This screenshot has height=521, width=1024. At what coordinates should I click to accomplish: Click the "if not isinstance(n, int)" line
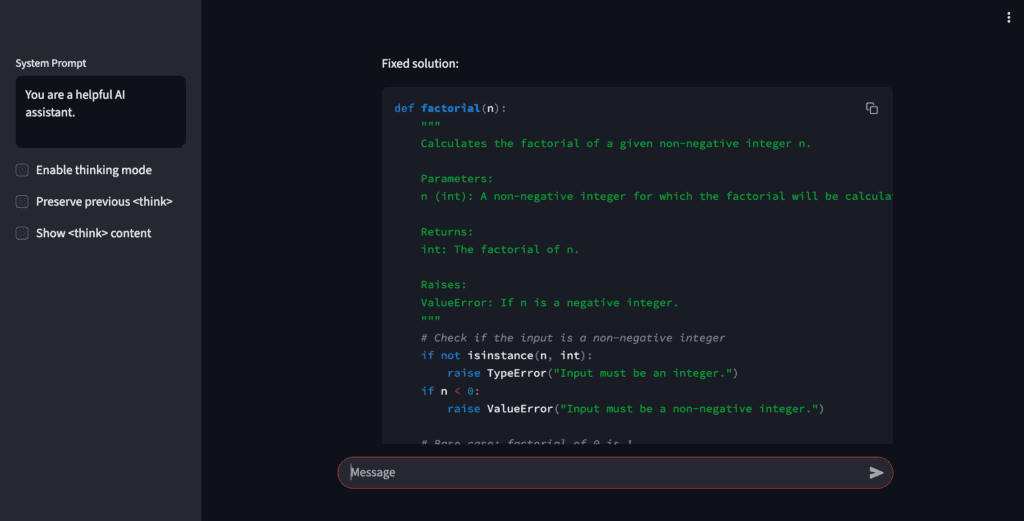[x=507, y=356]
